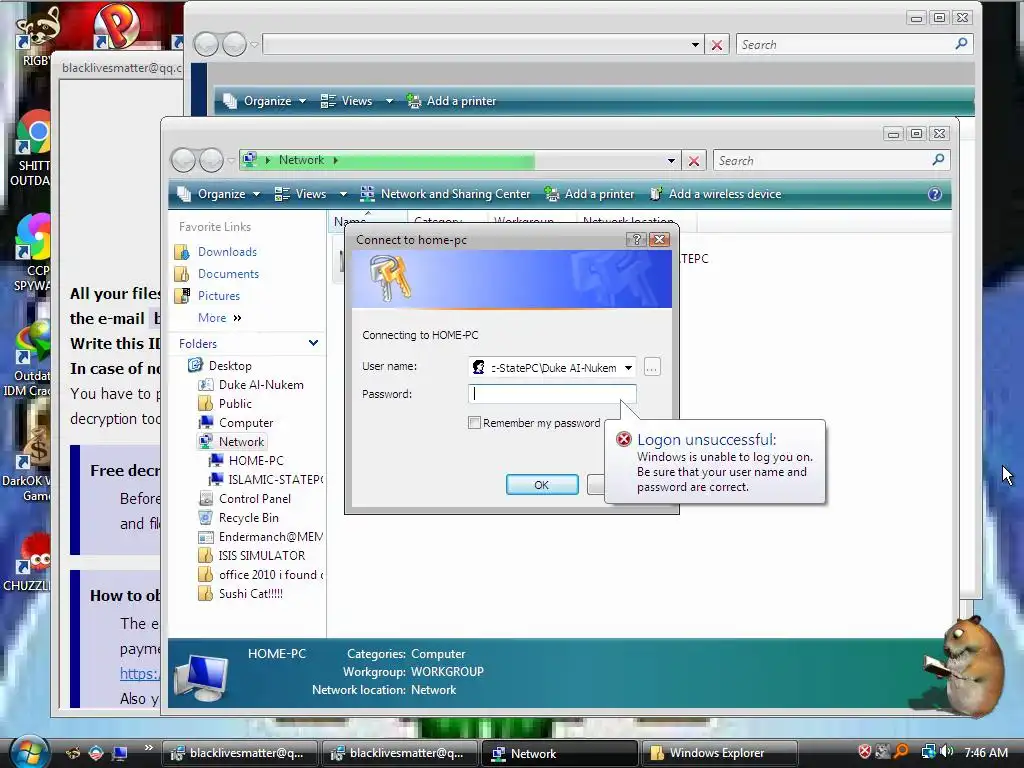The height and width of the screenshot is (768, 1024).
Task: Tick the Remember my password checkbox
Action: point(475,423)
